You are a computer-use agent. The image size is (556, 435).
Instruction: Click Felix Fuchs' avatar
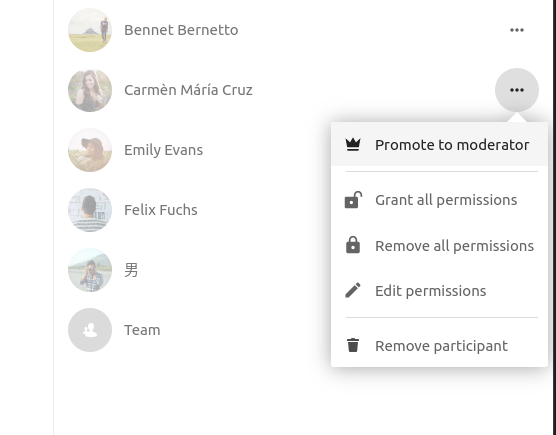(90, 210)
